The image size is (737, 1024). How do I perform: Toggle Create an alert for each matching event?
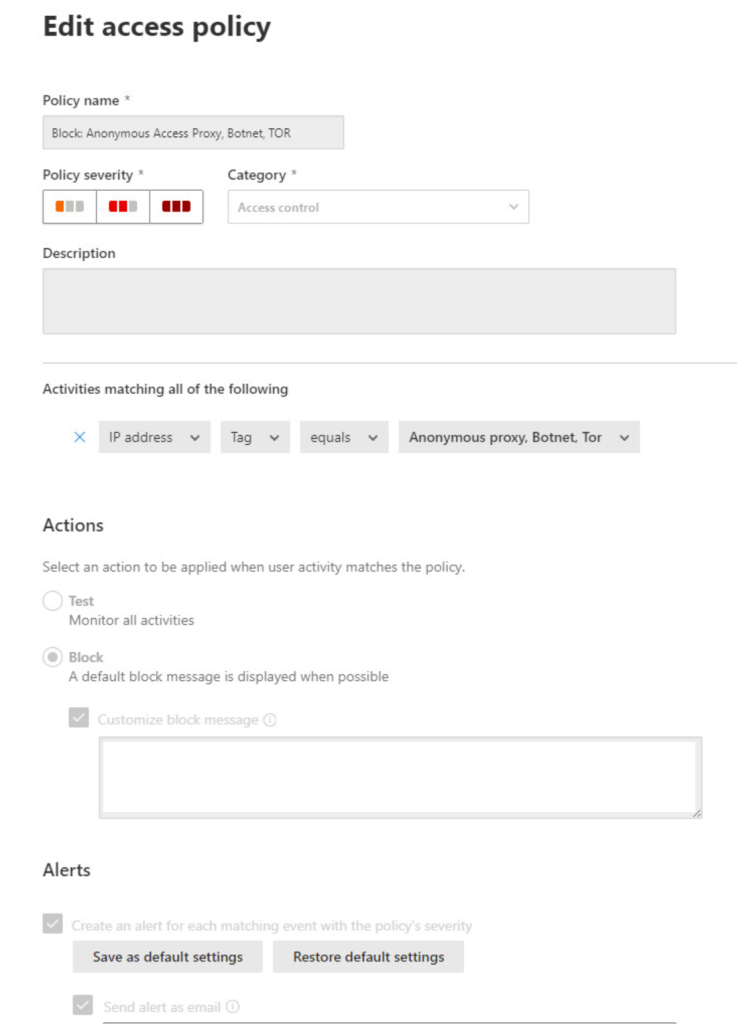coord(53,925)
